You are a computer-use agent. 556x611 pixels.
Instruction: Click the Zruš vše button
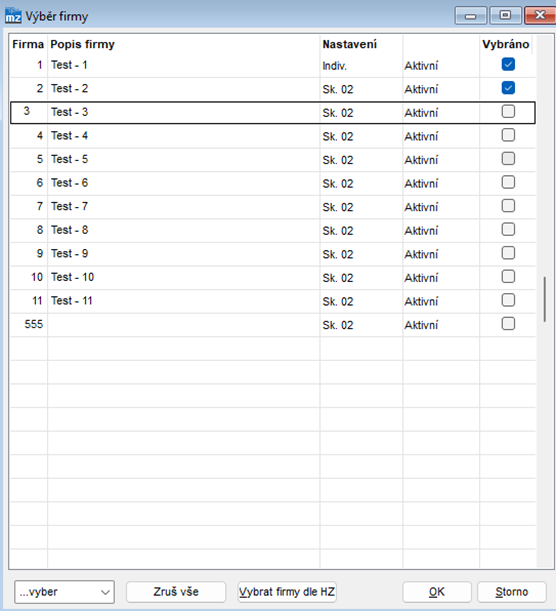pos(176,592)
